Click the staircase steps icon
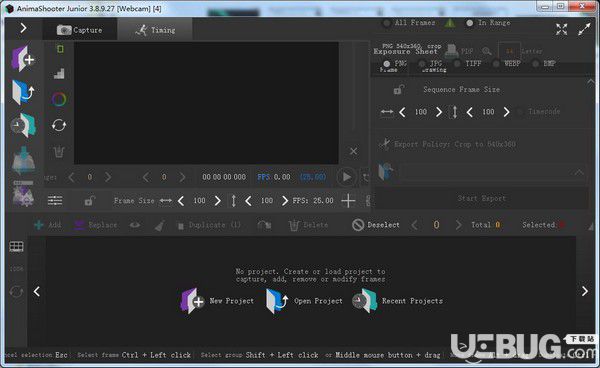Screen dimensions: 600x368 coord(59,73)
